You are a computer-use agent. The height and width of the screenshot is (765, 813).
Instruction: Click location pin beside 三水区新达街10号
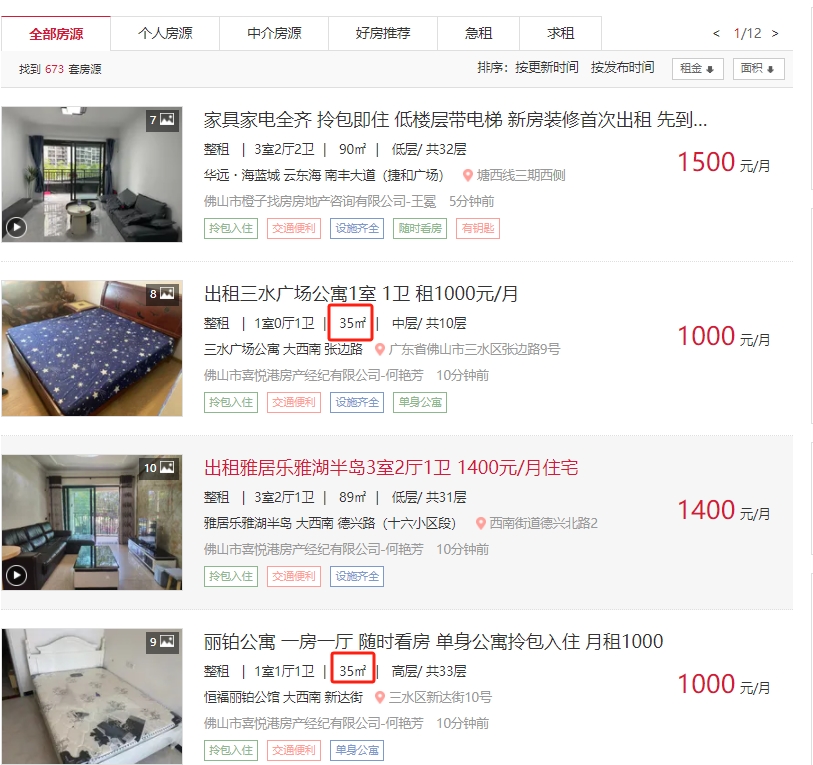(x=380, y=698)
